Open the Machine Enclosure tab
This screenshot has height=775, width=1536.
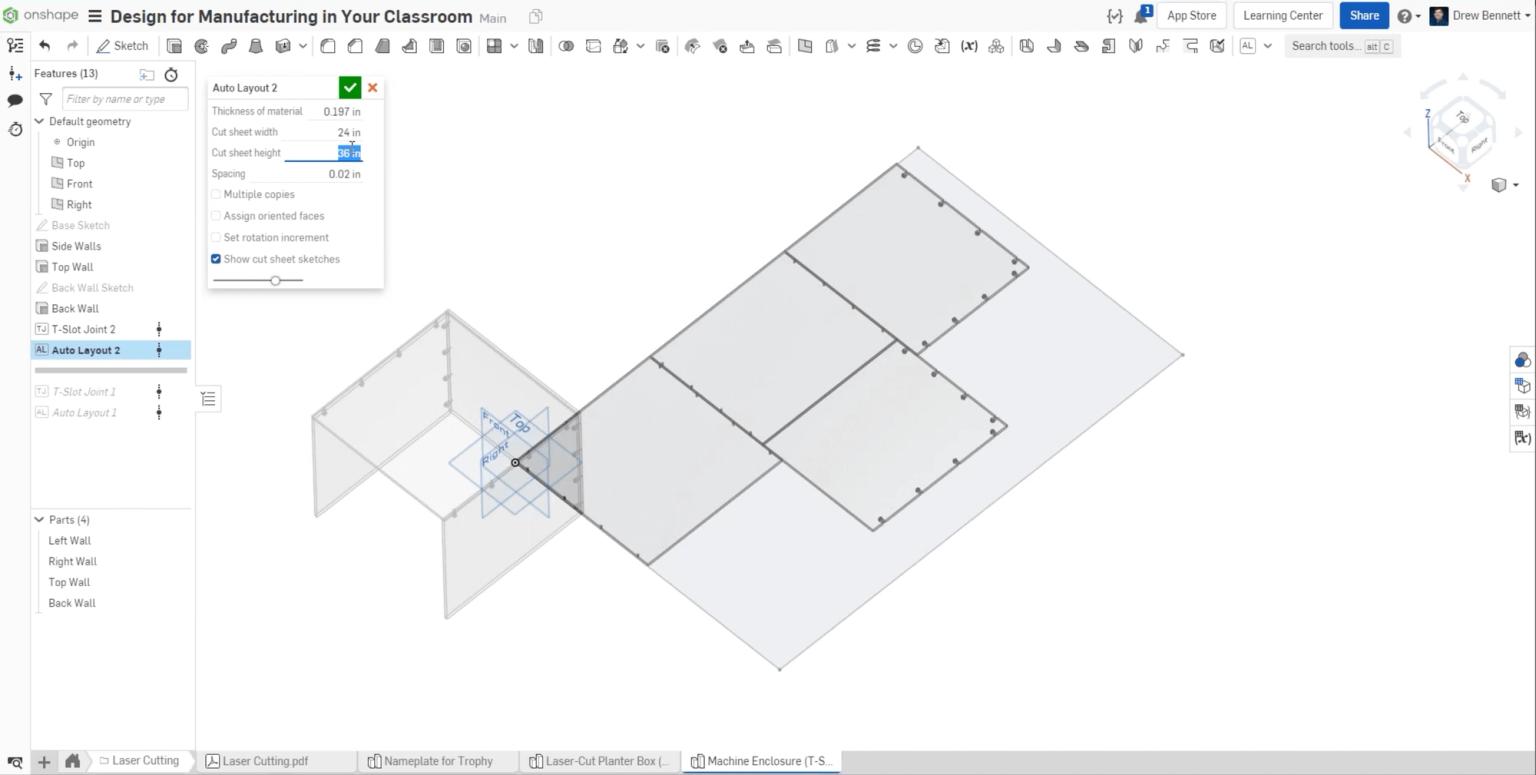762,761
